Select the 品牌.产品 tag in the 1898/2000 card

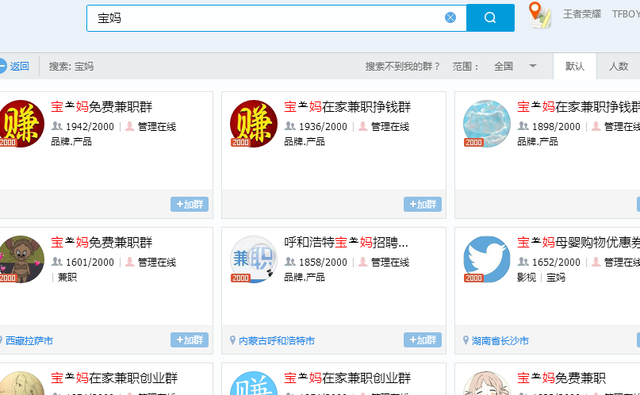[537, 142]
